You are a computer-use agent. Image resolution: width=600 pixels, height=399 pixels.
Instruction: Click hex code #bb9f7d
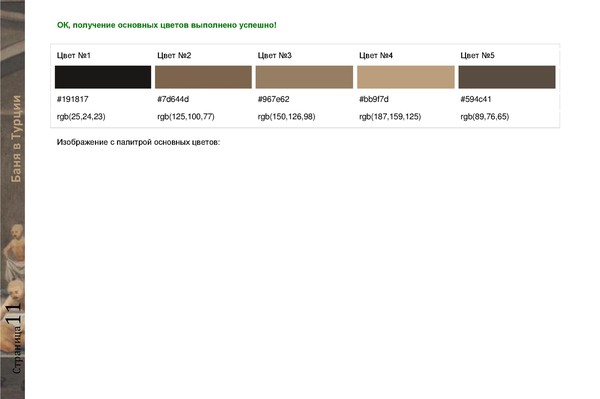tap(374, 99)
